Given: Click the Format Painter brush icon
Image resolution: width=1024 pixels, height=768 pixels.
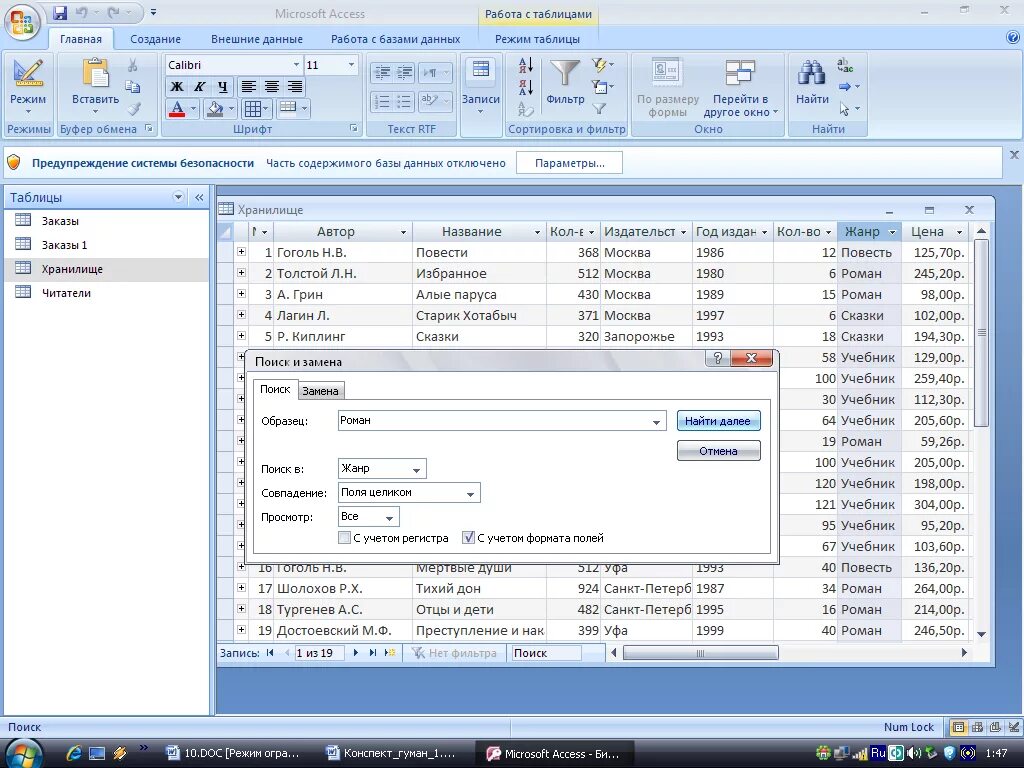Looking at the screenshot, I should click(x=133, y=108).
